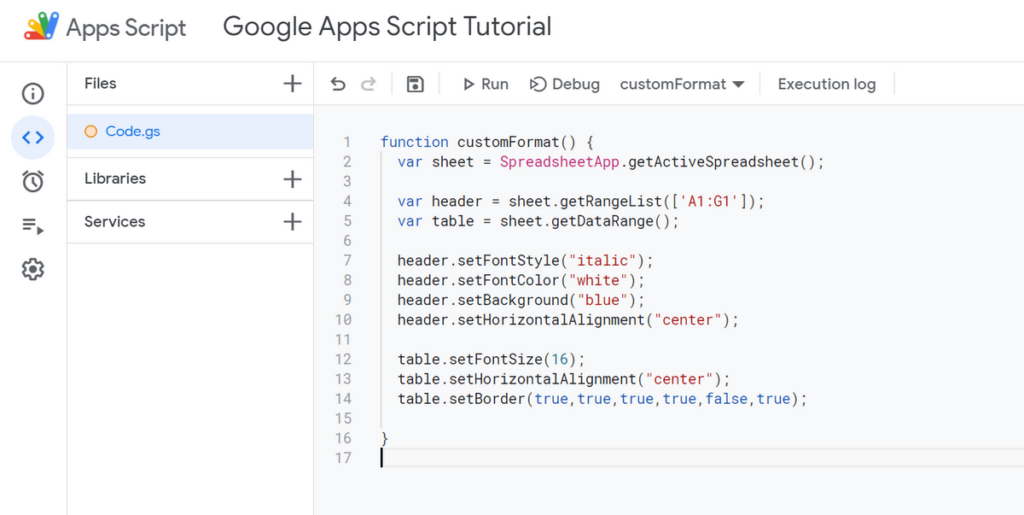Click getDataRange on line 5
The height and width of the screenshot is (515, 1024).
pyautogui.click(x=602, y=221)
